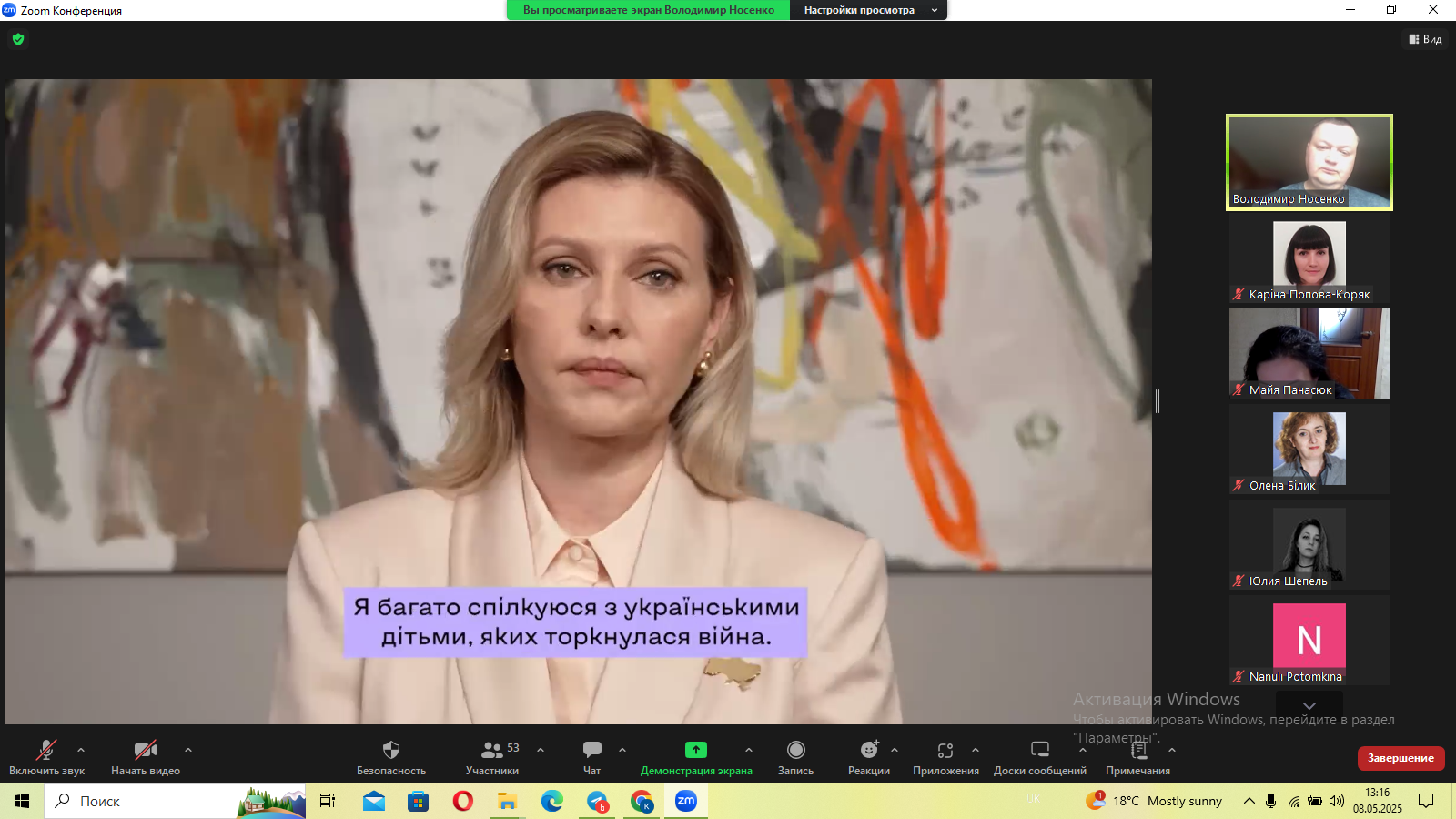Show hidden system tray icons
Image resolution: width=1456 pixels, height=819 pixels.
coord(1249,801)
